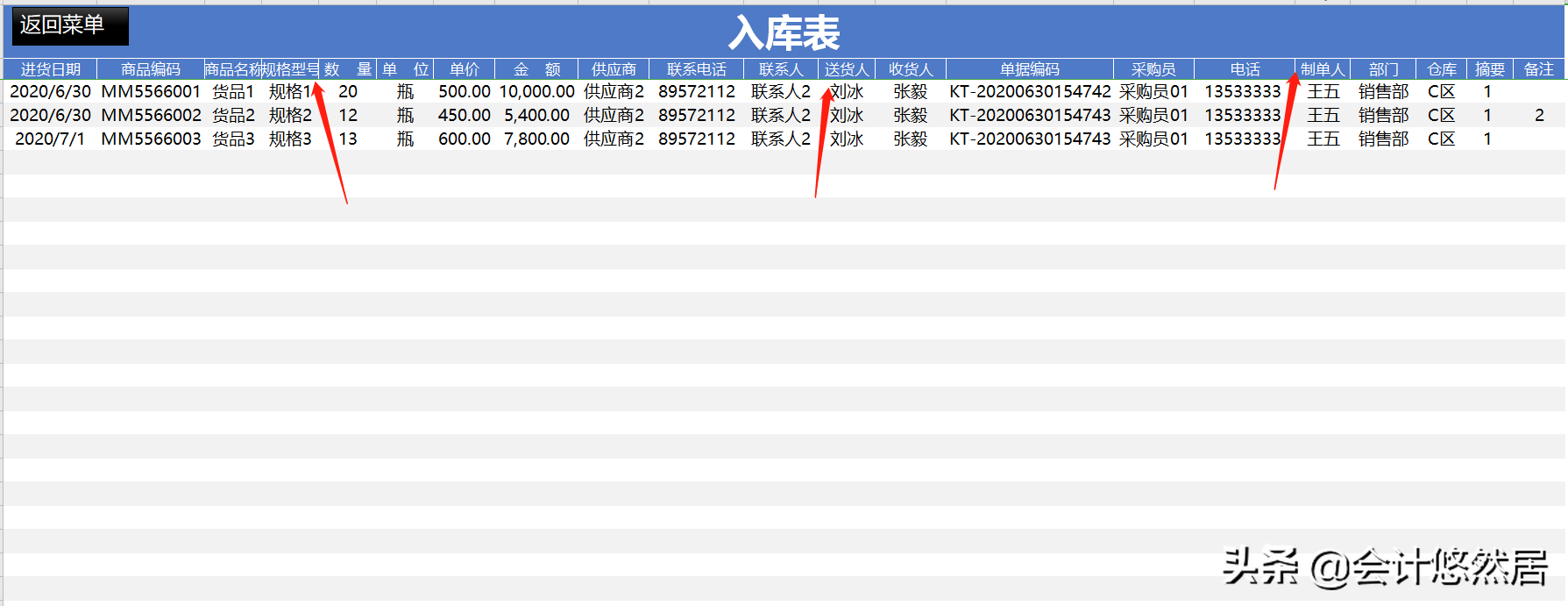Click the 返回菜单 button
1568x606 pixels.
[x=70, y=25]
